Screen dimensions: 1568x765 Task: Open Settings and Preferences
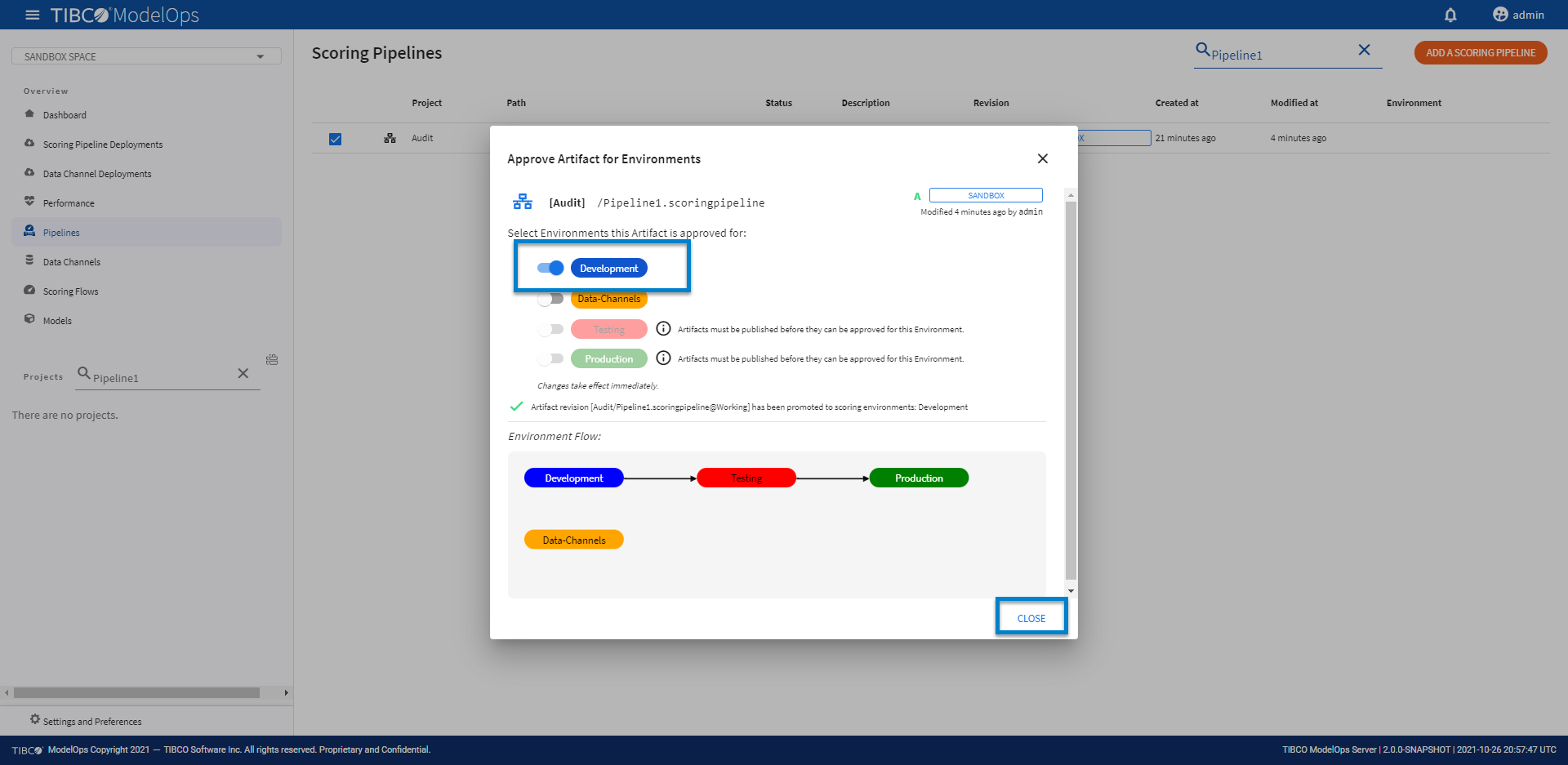[92, 722]
